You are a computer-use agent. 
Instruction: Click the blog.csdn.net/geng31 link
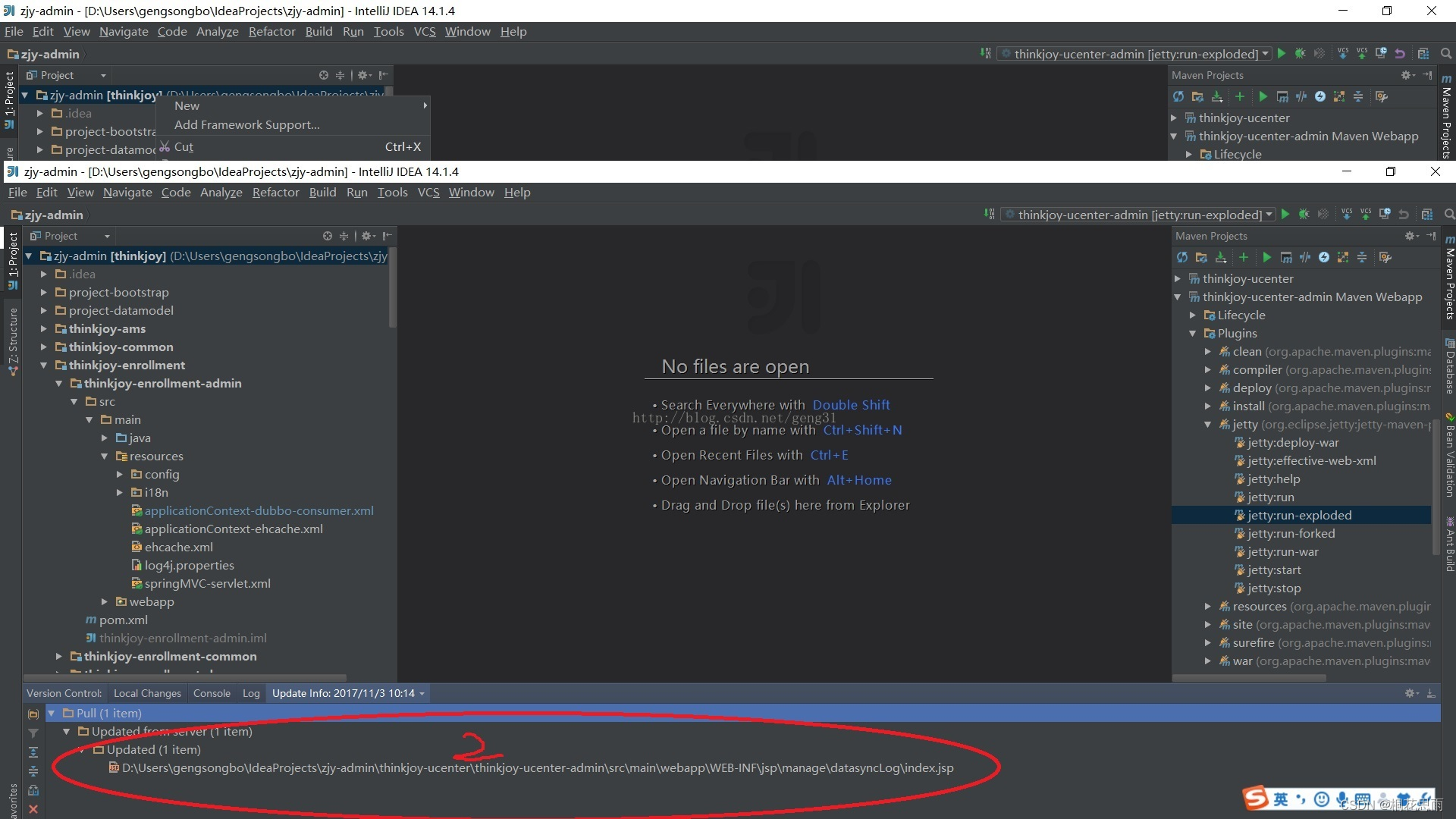pos(735,417)
